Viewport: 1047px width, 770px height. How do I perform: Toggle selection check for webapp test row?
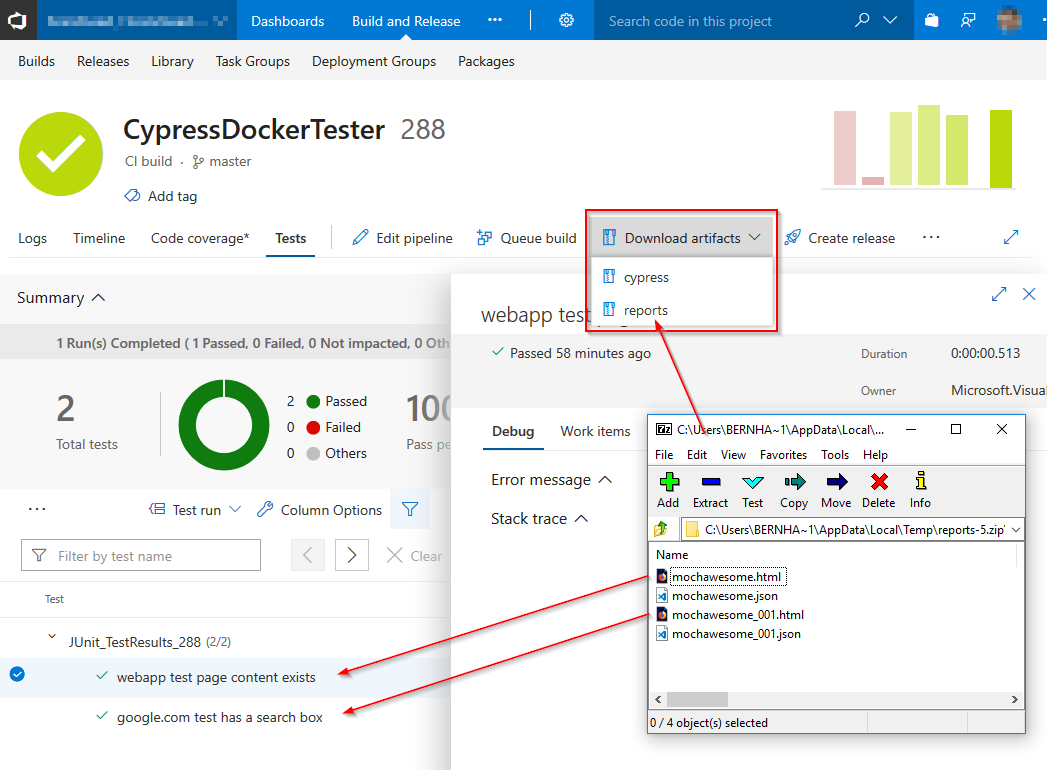coord(17,675)
